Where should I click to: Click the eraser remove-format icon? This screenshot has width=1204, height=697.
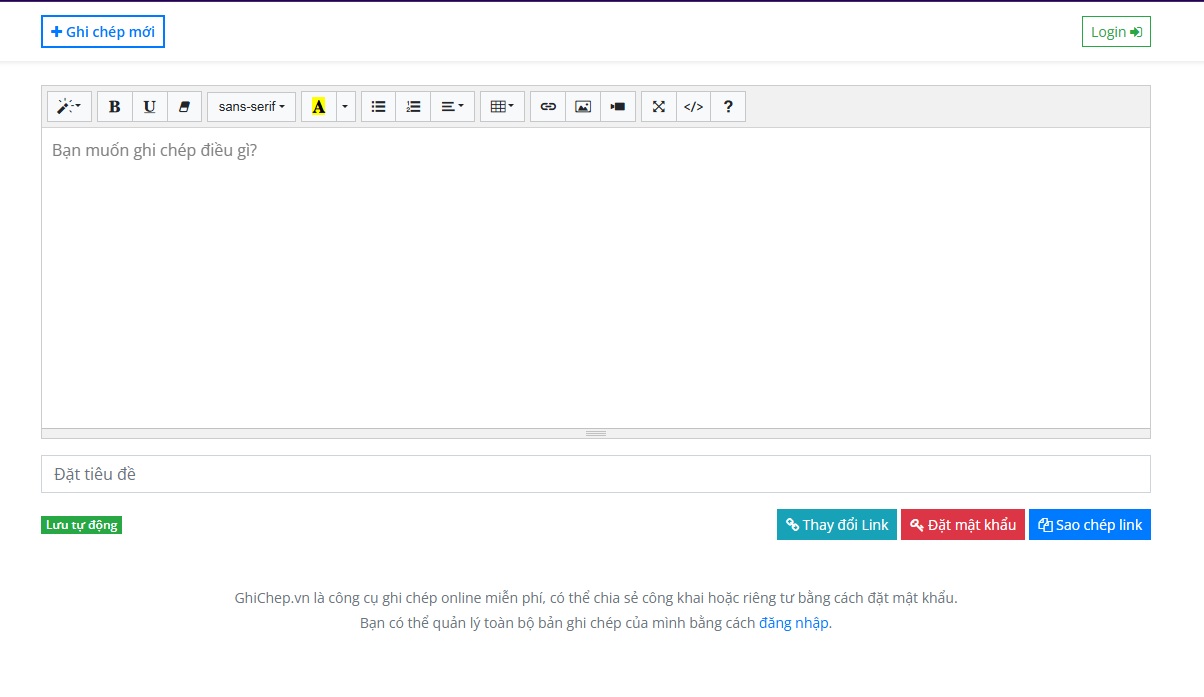point(184,107)
